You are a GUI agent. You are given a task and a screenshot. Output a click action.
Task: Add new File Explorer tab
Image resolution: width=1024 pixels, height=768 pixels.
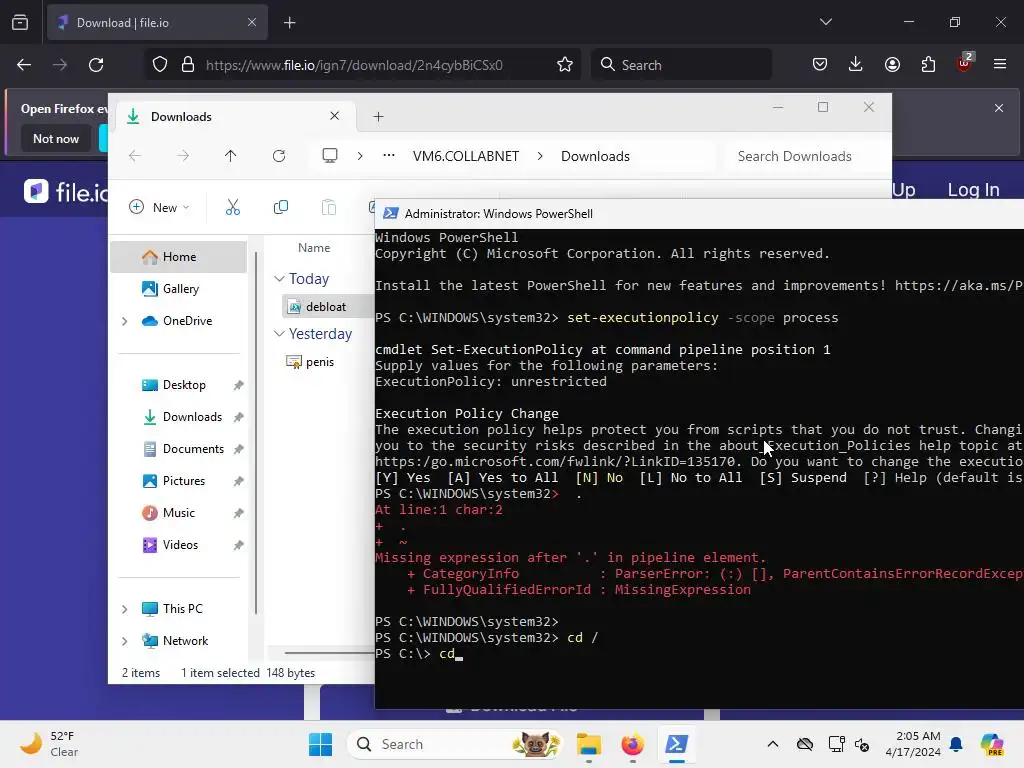tap(378, 116)
